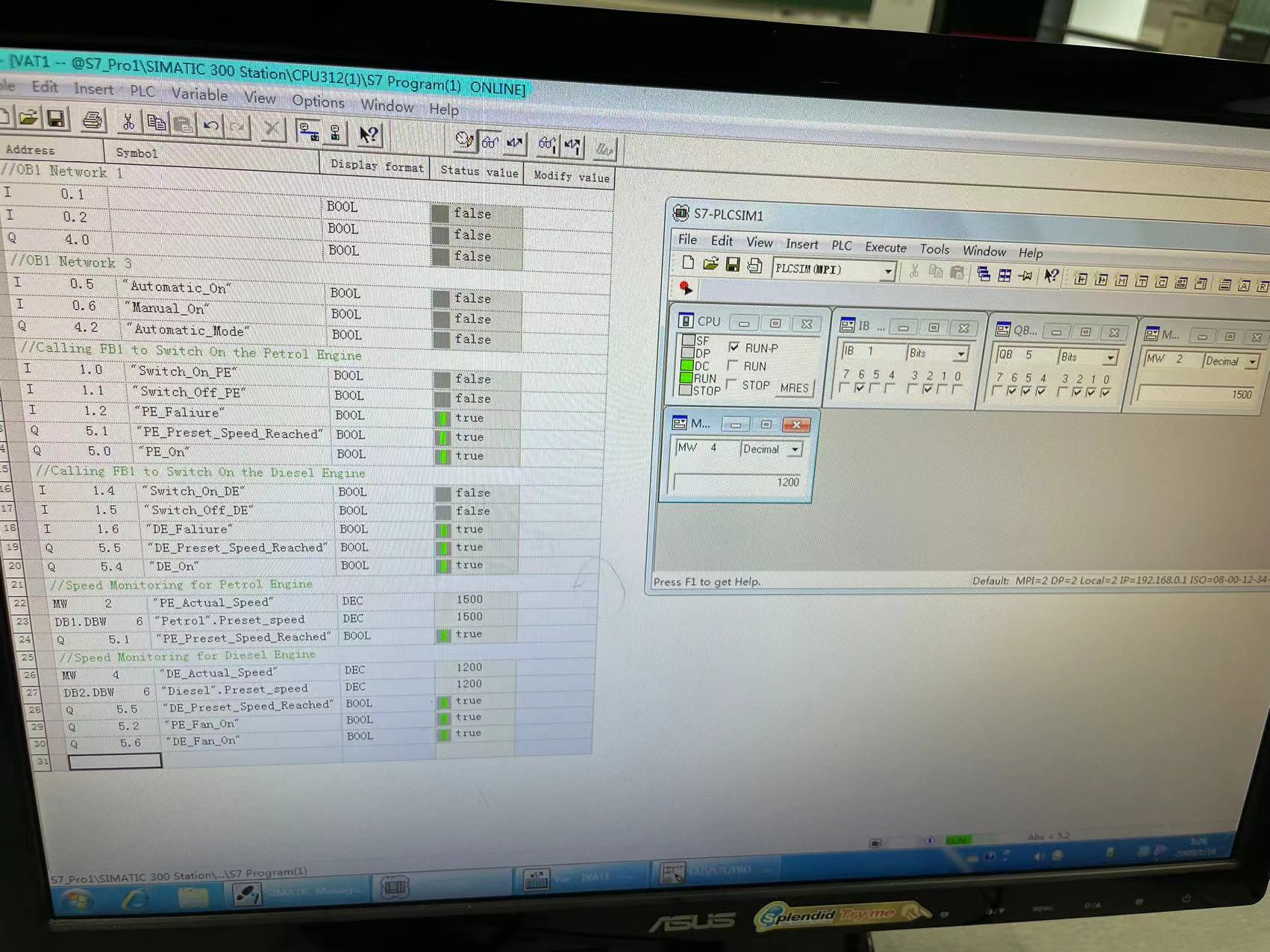Insert a Counter view using the C icon
The width and height of the screenshot is (1270, 952).
(1162, 282)
